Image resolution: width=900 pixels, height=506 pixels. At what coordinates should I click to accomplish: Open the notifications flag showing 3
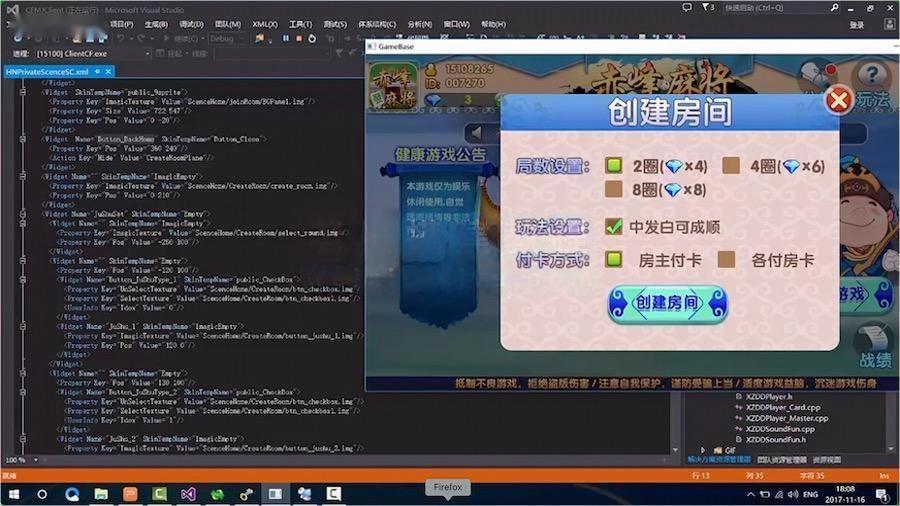pos(708,7)
